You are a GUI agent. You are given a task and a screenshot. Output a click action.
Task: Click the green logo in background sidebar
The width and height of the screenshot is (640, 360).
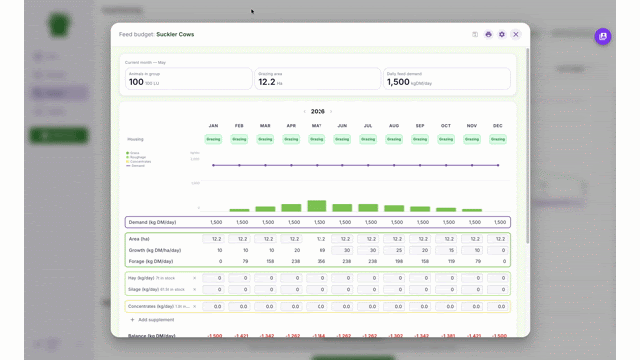[59, 24]
